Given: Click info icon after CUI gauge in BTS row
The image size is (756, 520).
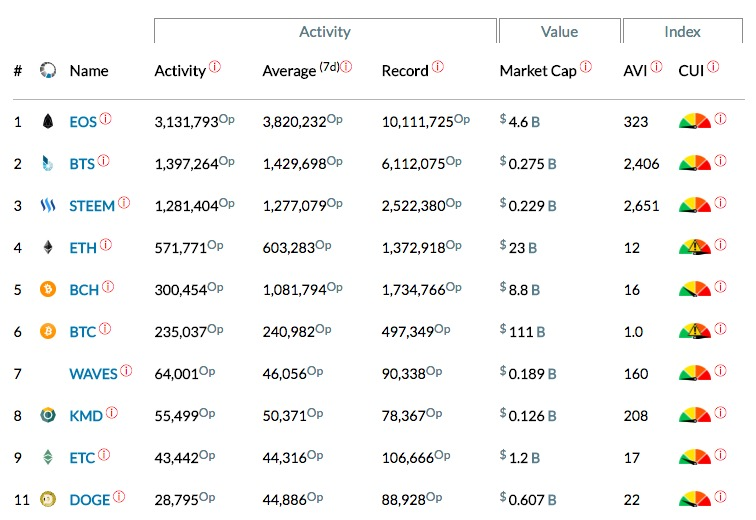Looking at the screenshot, I should tap(721, 160).
